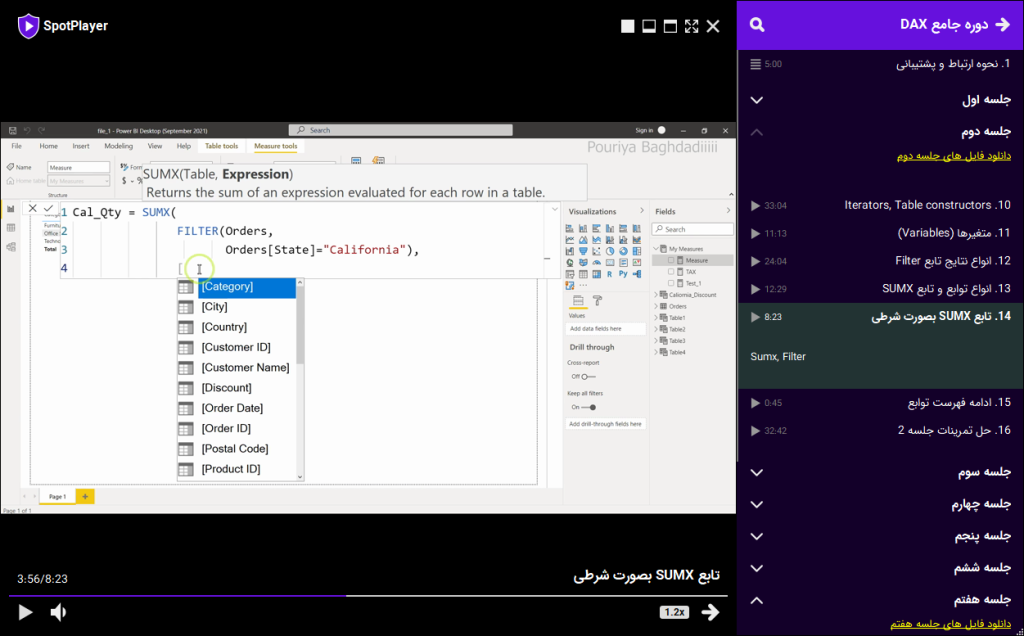Open the Home table dropdown
Screen dimensions: 1024x636
click(x=78, y=181)
